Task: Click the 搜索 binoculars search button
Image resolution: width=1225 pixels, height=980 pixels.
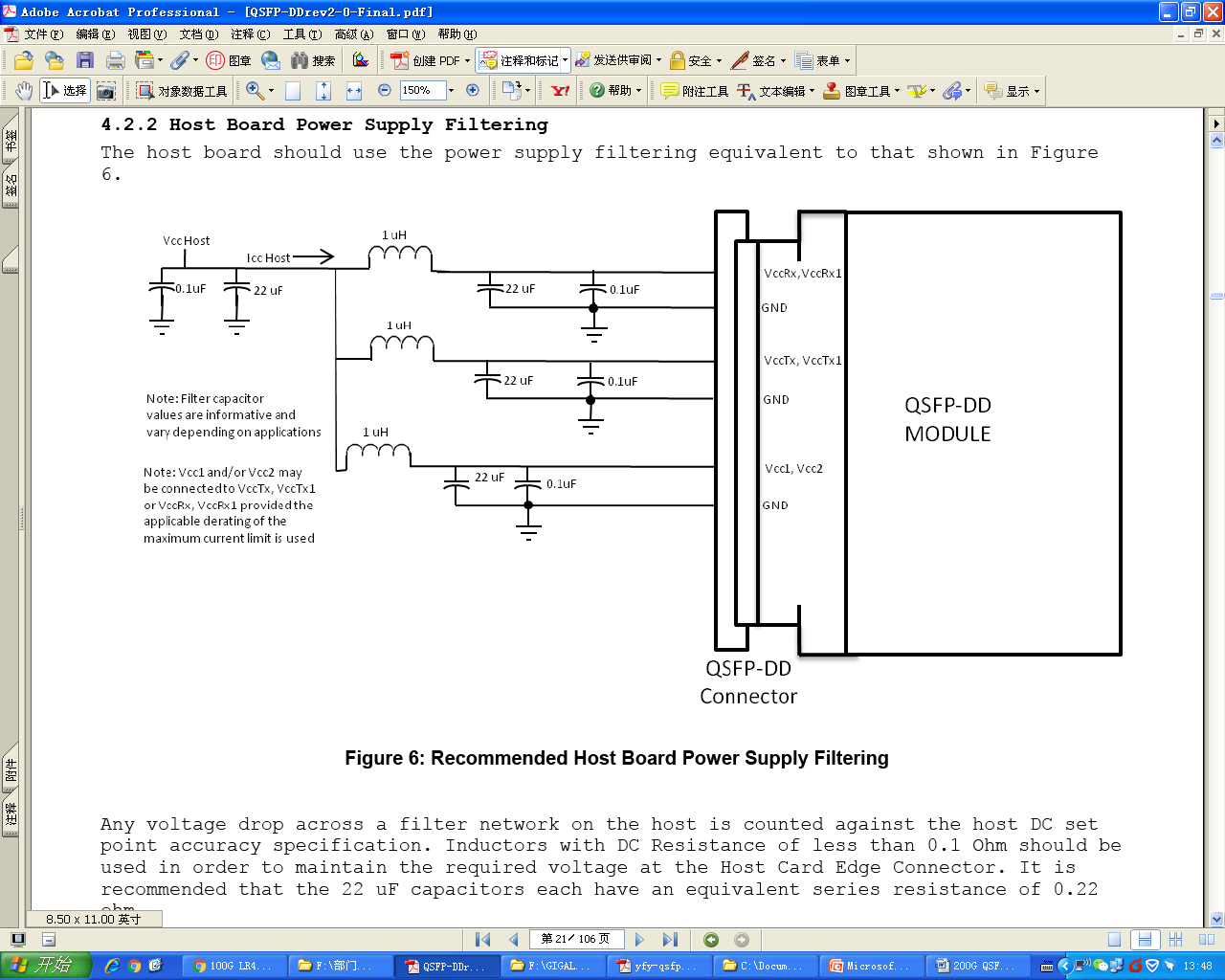Action: pyautogui.click(x=313, y=60)
